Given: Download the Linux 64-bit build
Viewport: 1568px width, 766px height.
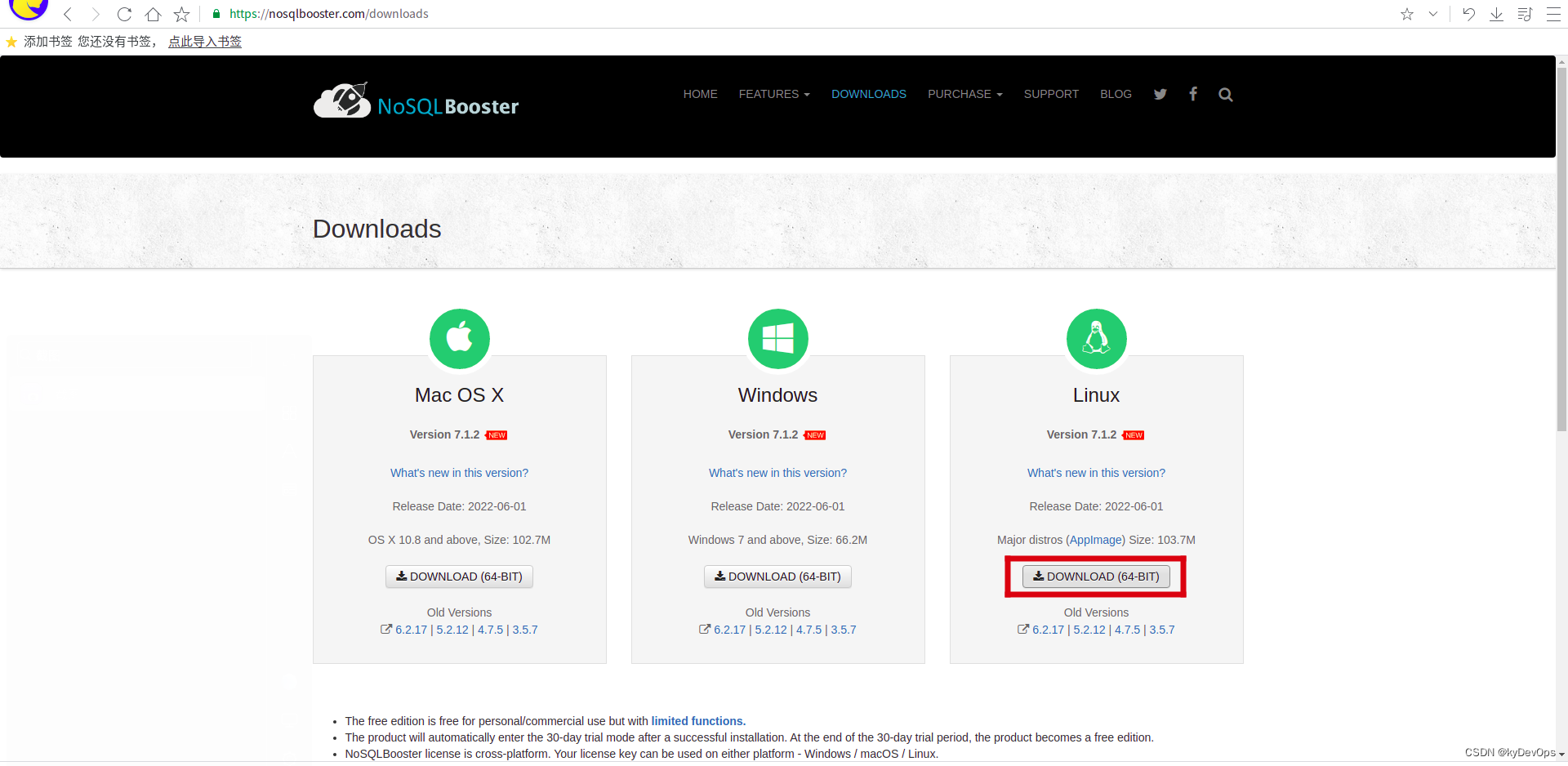Looking at the screenshot, I should [x=1096, y=577].
